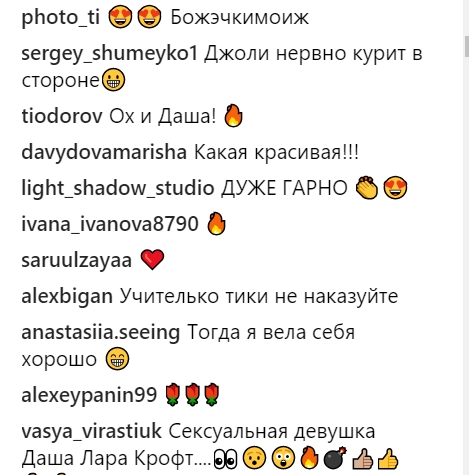Screen dimensions: 469x475
Task: Open alexbigan's profile
Action: tap(67, 296)
